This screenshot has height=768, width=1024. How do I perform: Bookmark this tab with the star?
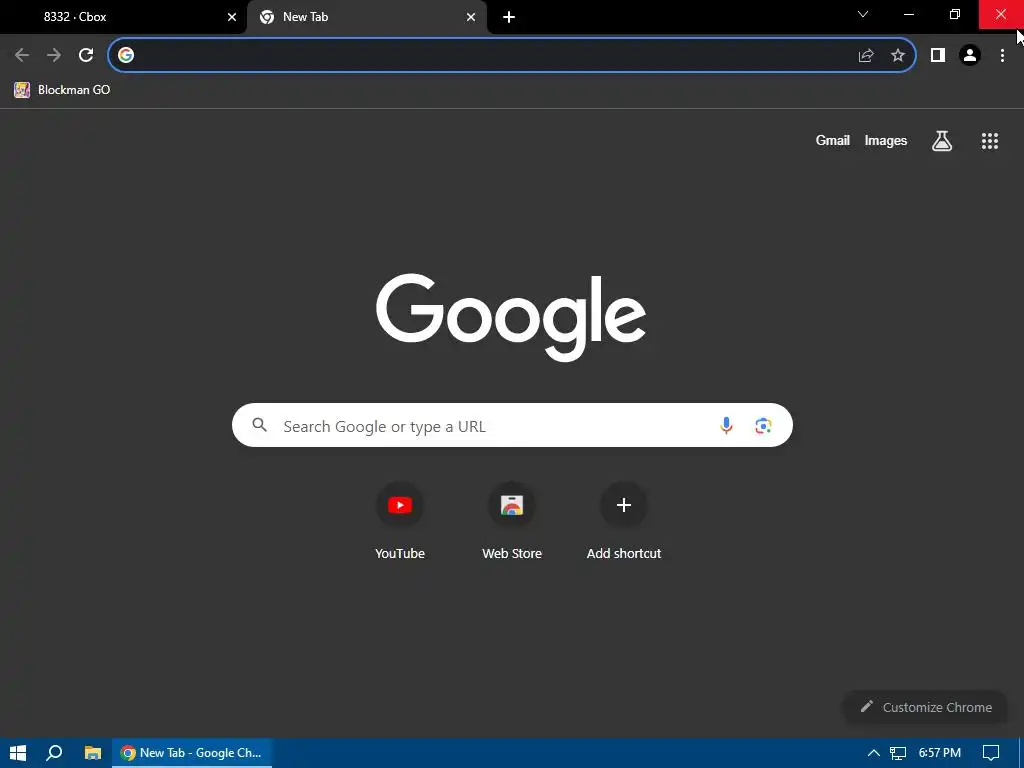tap(898, 55)
